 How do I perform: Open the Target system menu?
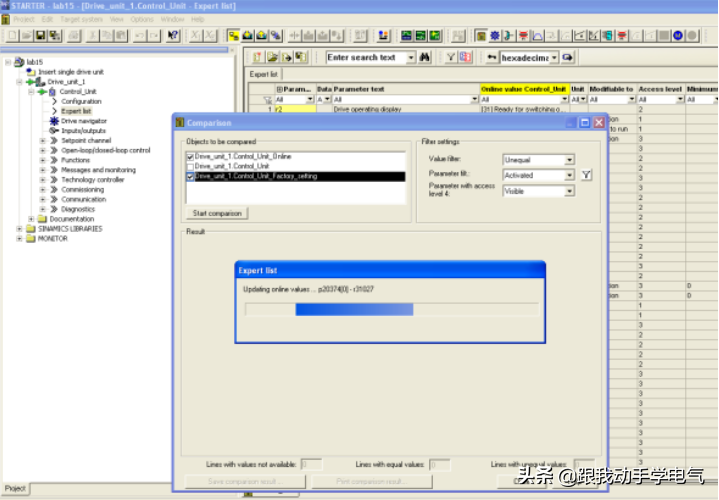click(82, 19)
